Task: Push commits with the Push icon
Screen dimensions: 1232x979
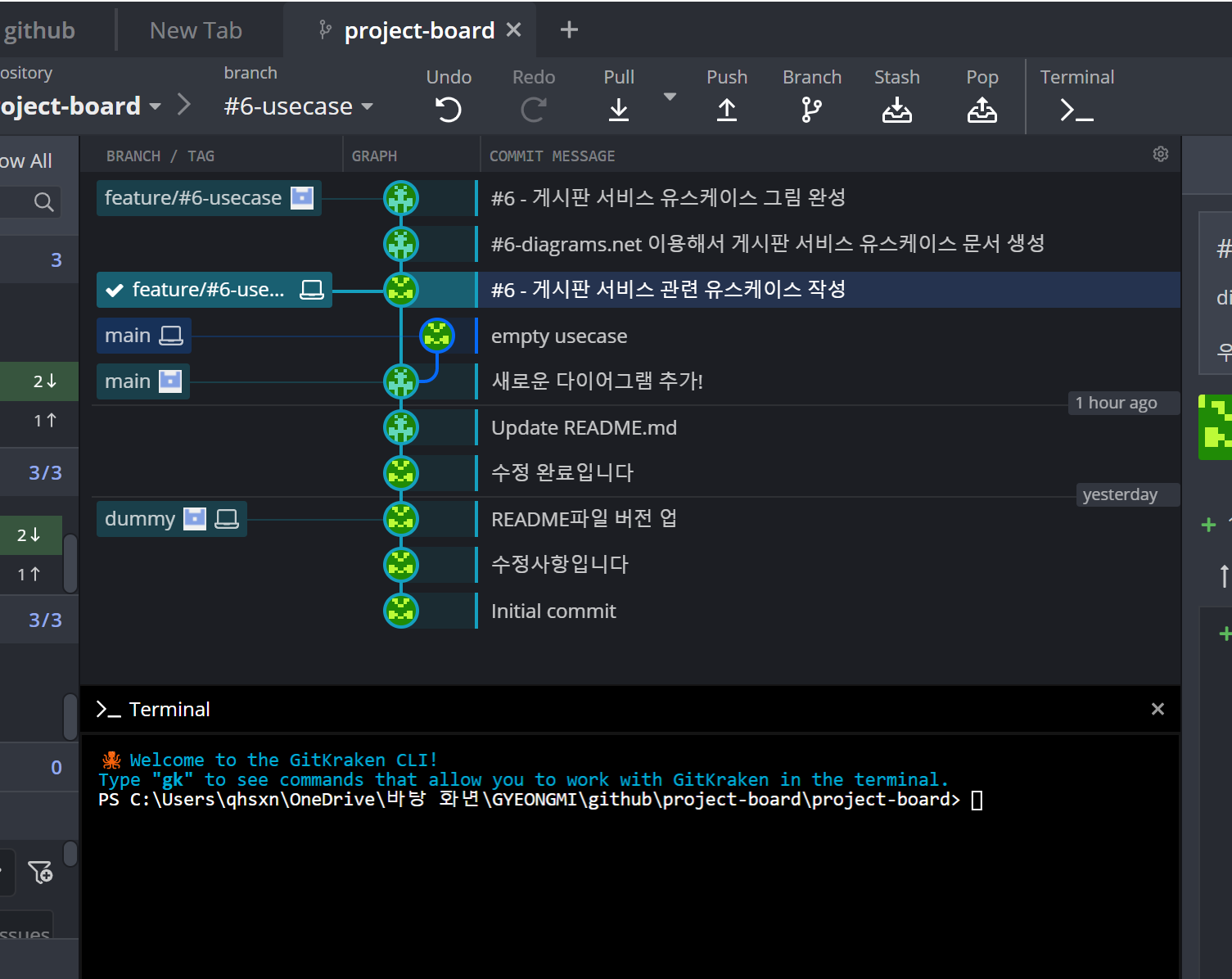Action: point(727,109)
